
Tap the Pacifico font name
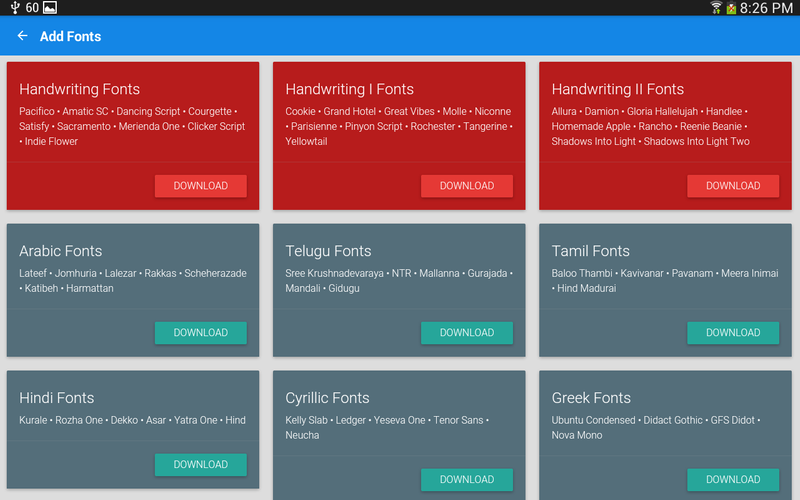(37, 111)
